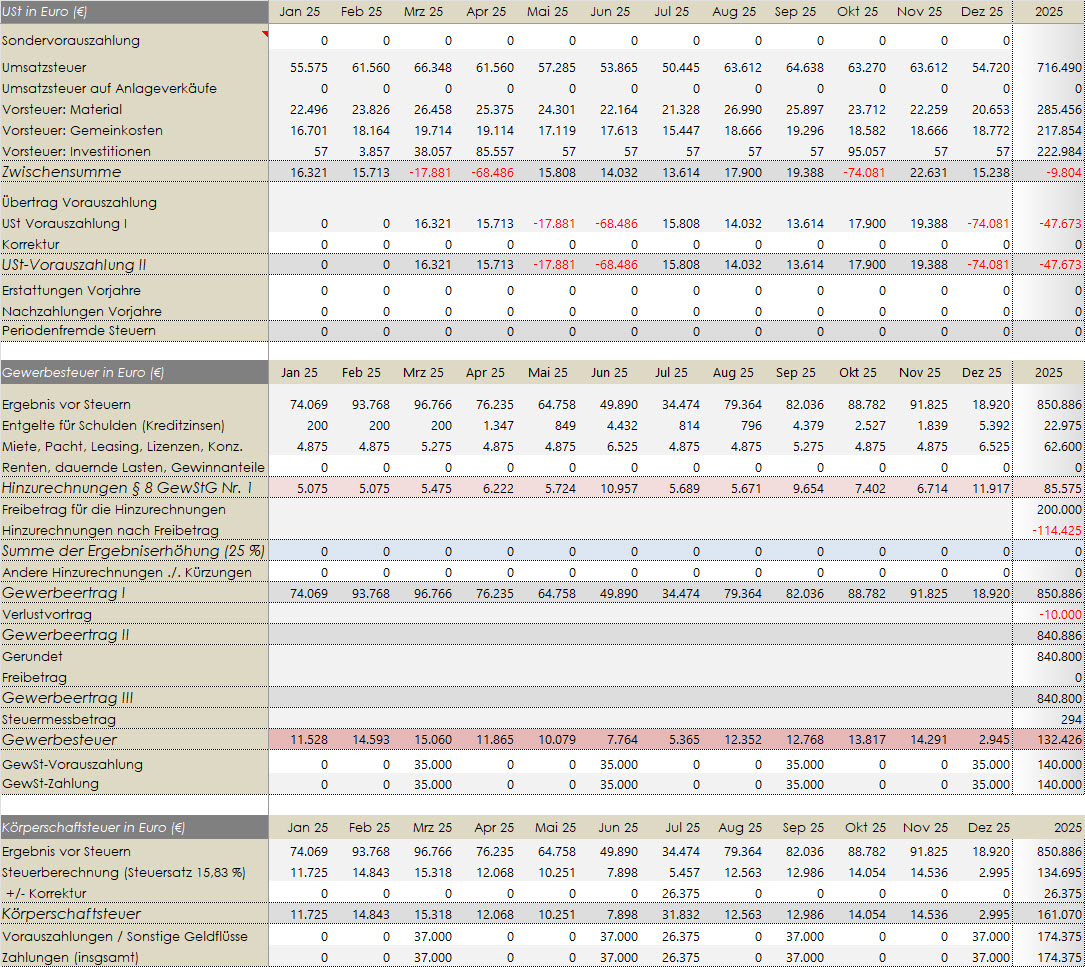Select the pink 'Gewerbesteuer' row label

(x=60, y=740)
